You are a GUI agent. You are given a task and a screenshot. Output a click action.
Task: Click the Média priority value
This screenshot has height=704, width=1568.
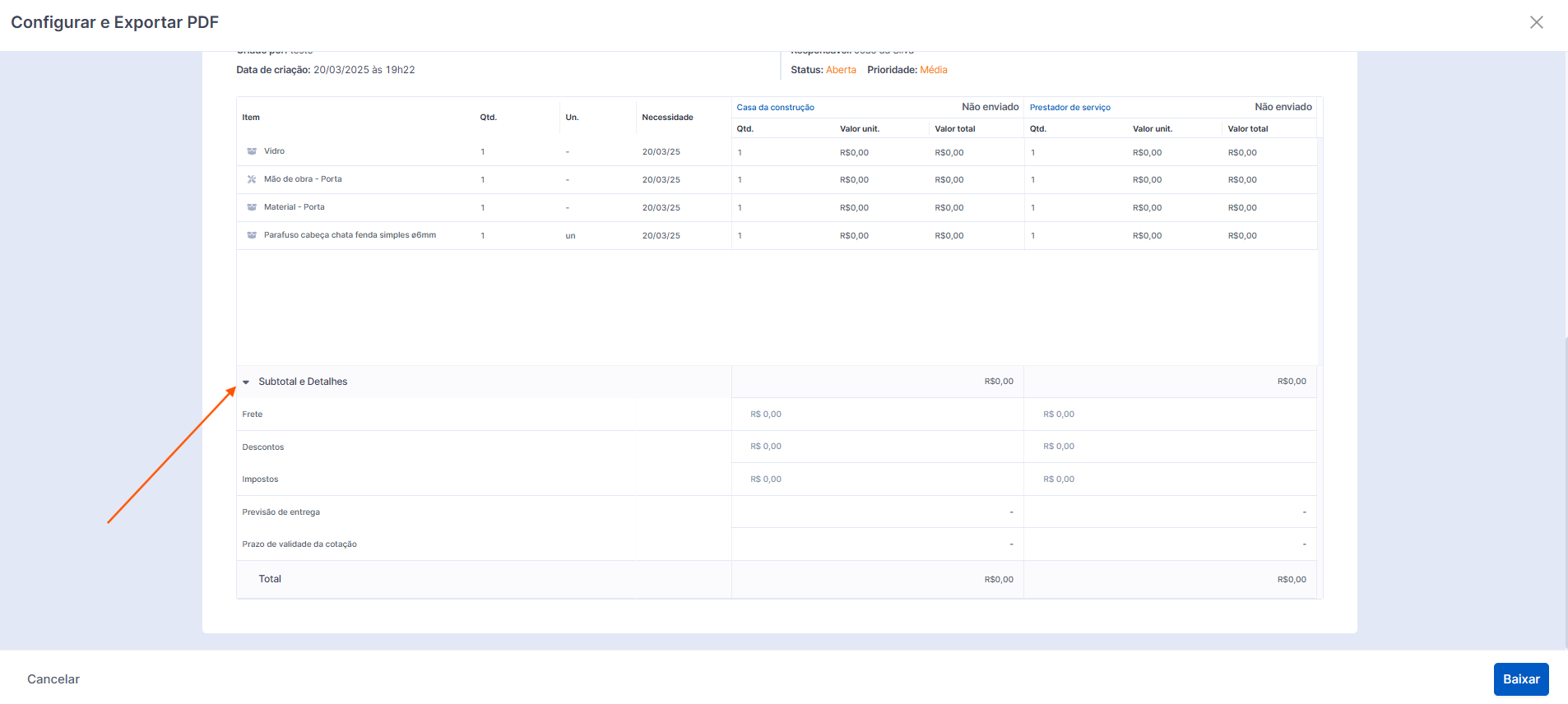[x=934, y=70]
